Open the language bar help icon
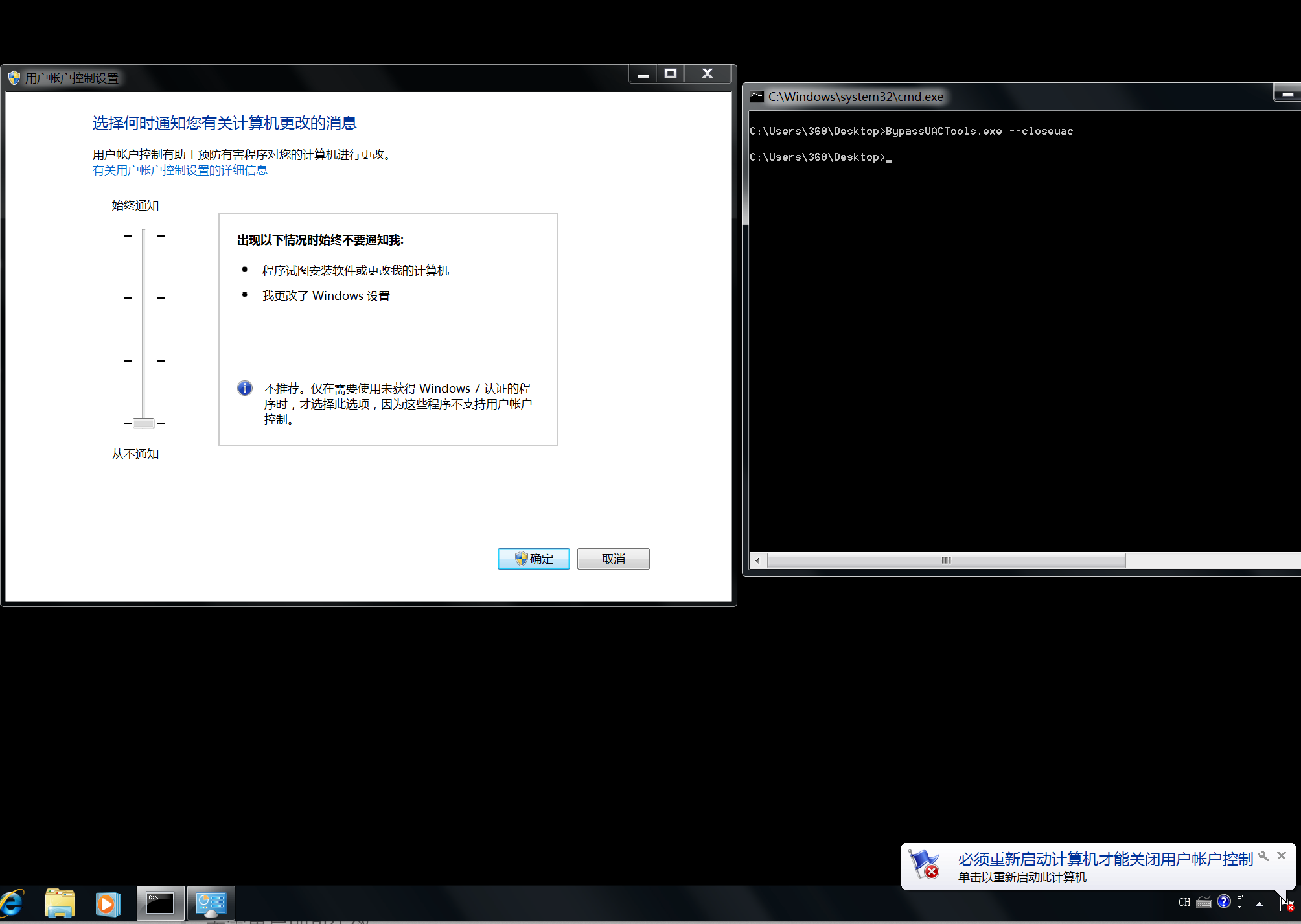This screenshot has height=924, width=1301. pos(1223,901)
